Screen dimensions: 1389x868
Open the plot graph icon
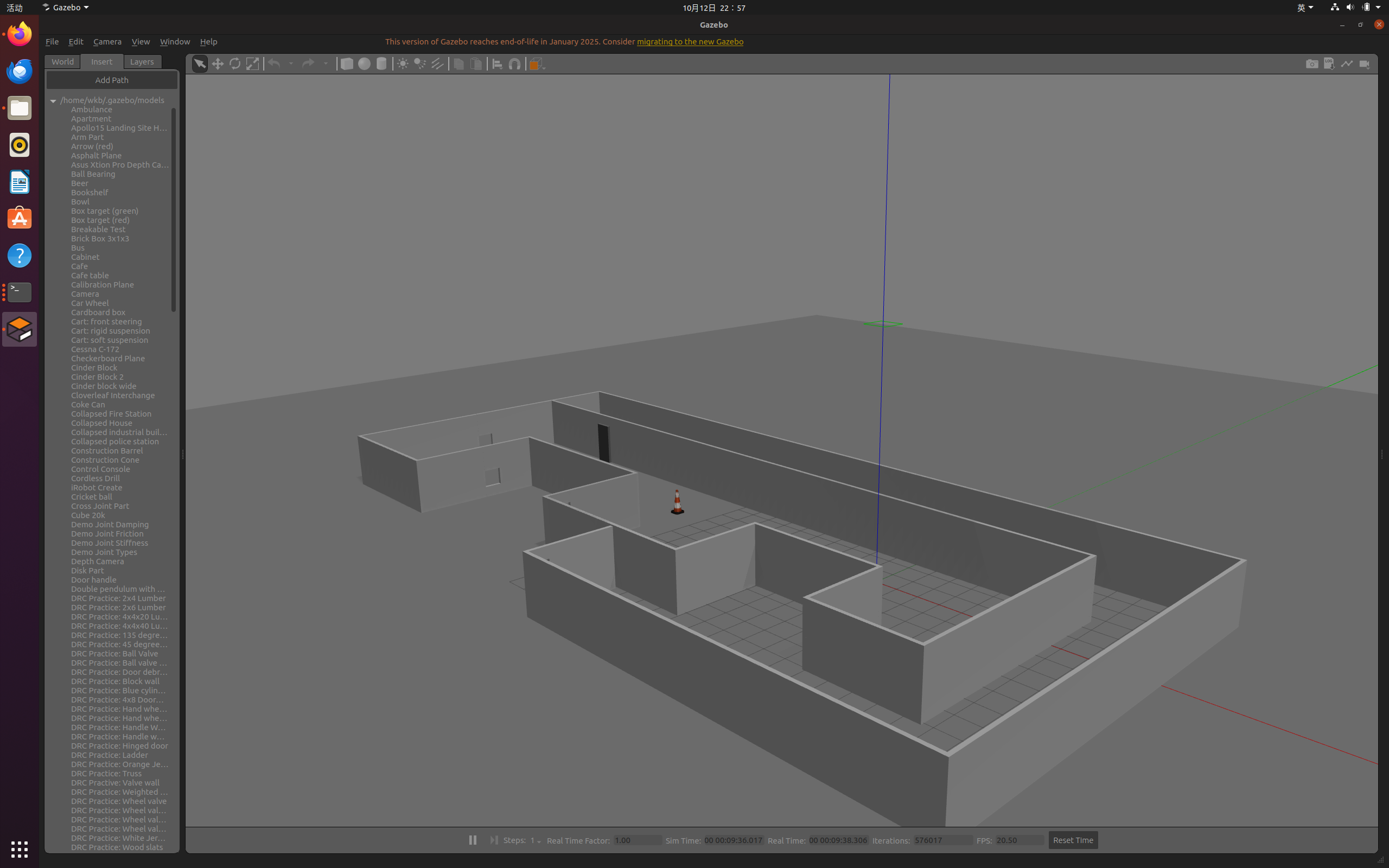click(x=1347, y=63)
